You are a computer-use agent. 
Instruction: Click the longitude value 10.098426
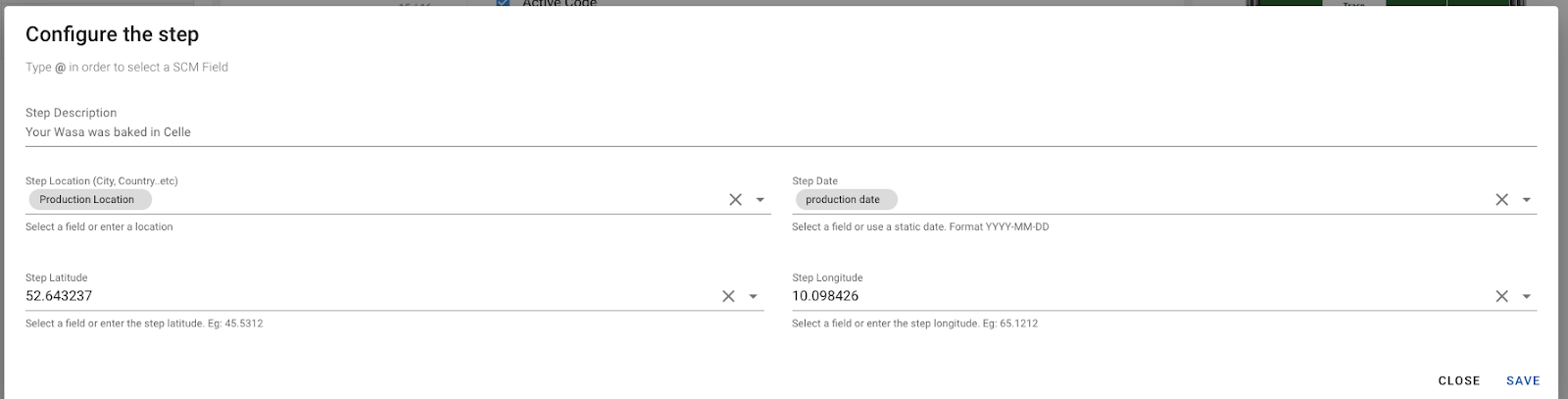click(x=825, y=296)
